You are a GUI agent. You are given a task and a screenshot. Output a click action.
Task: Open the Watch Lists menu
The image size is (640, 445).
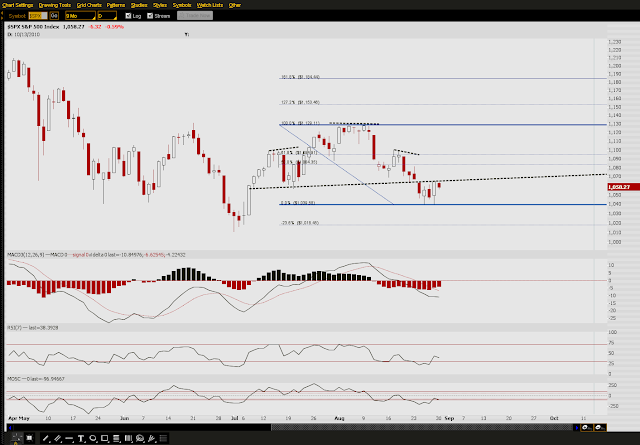(x=210, y=5)
